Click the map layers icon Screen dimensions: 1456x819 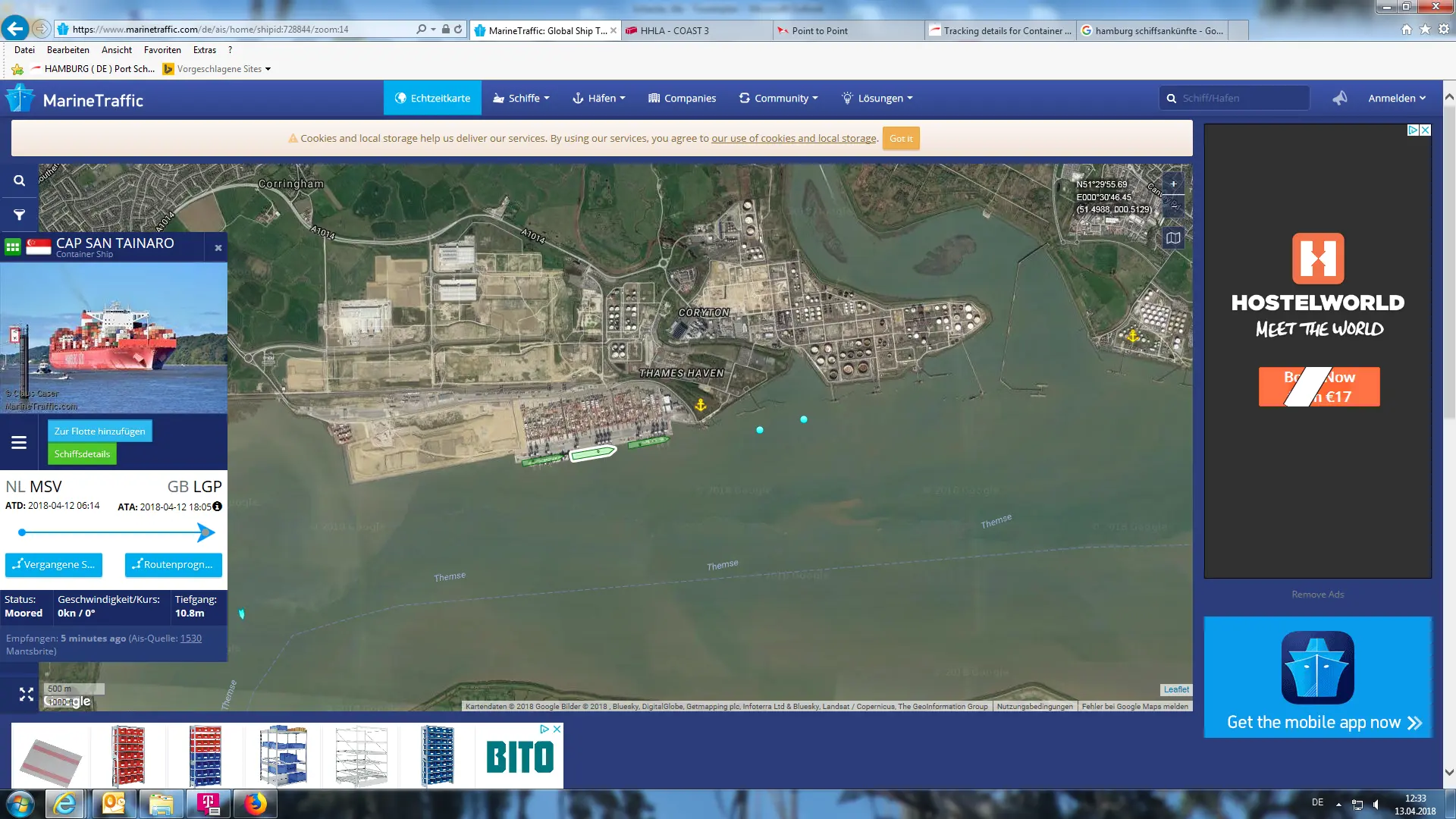(x=1173, y=238)
